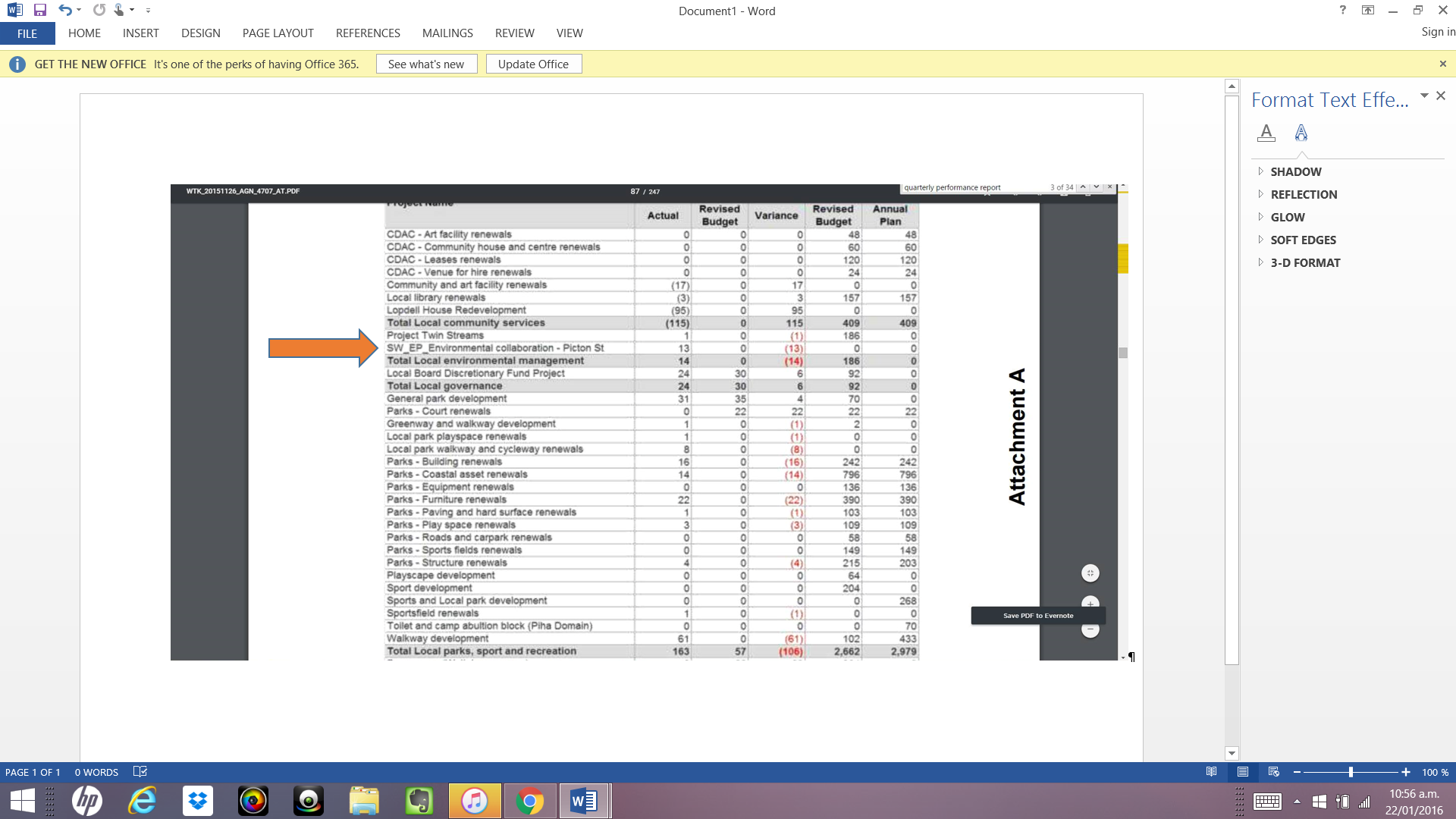The width and height of the screenshot is (1456, 819).
Task: Click the See what's new button
Action: pos(426,64)
